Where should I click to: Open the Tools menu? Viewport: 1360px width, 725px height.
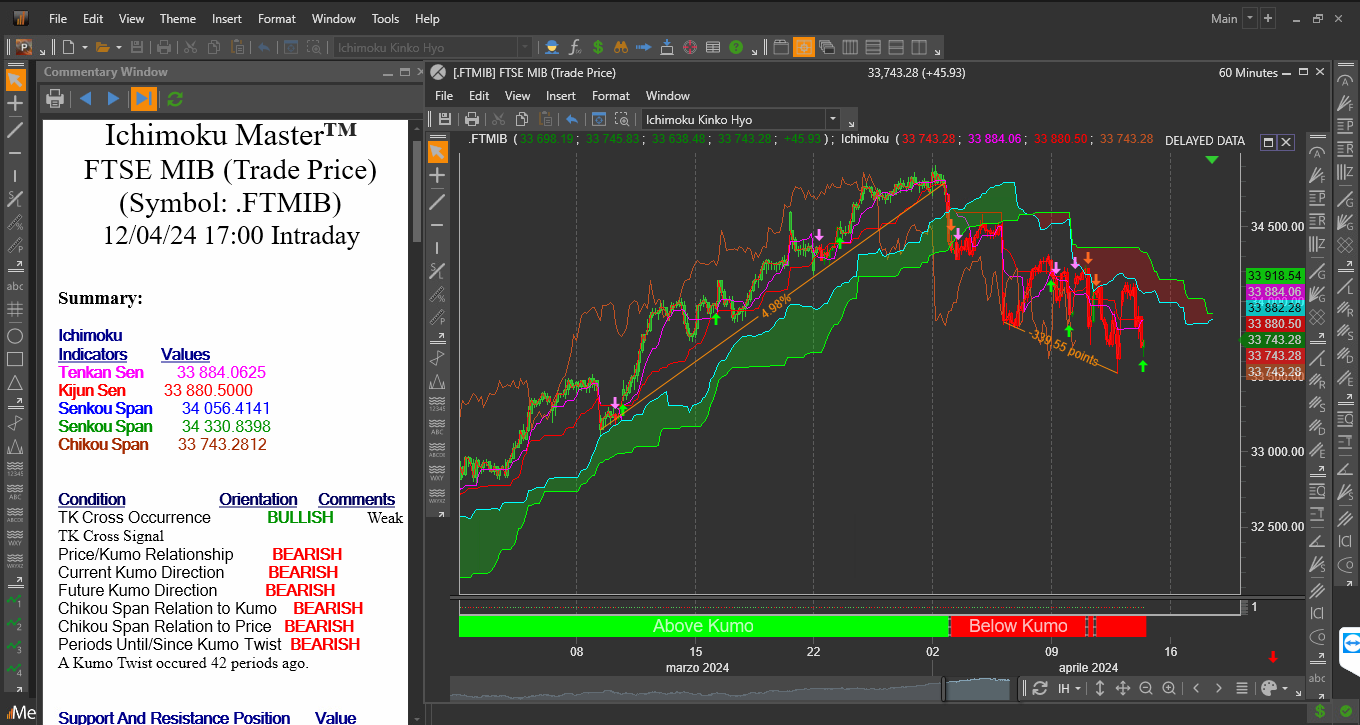pos(385,18)
